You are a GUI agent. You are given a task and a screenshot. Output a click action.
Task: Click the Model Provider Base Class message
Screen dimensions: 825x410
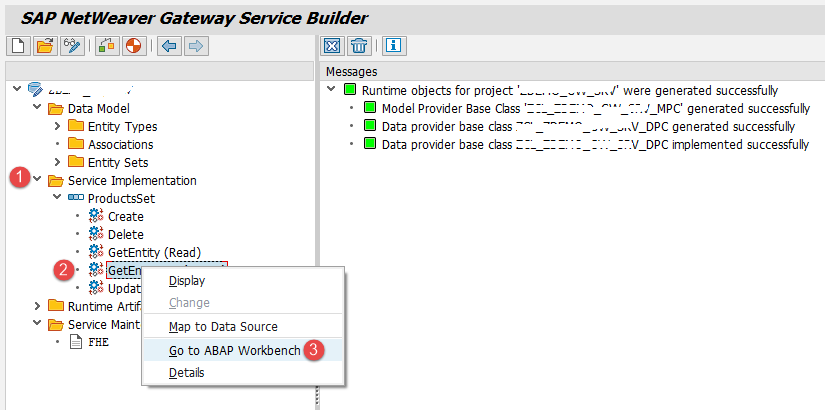(596, 109)
